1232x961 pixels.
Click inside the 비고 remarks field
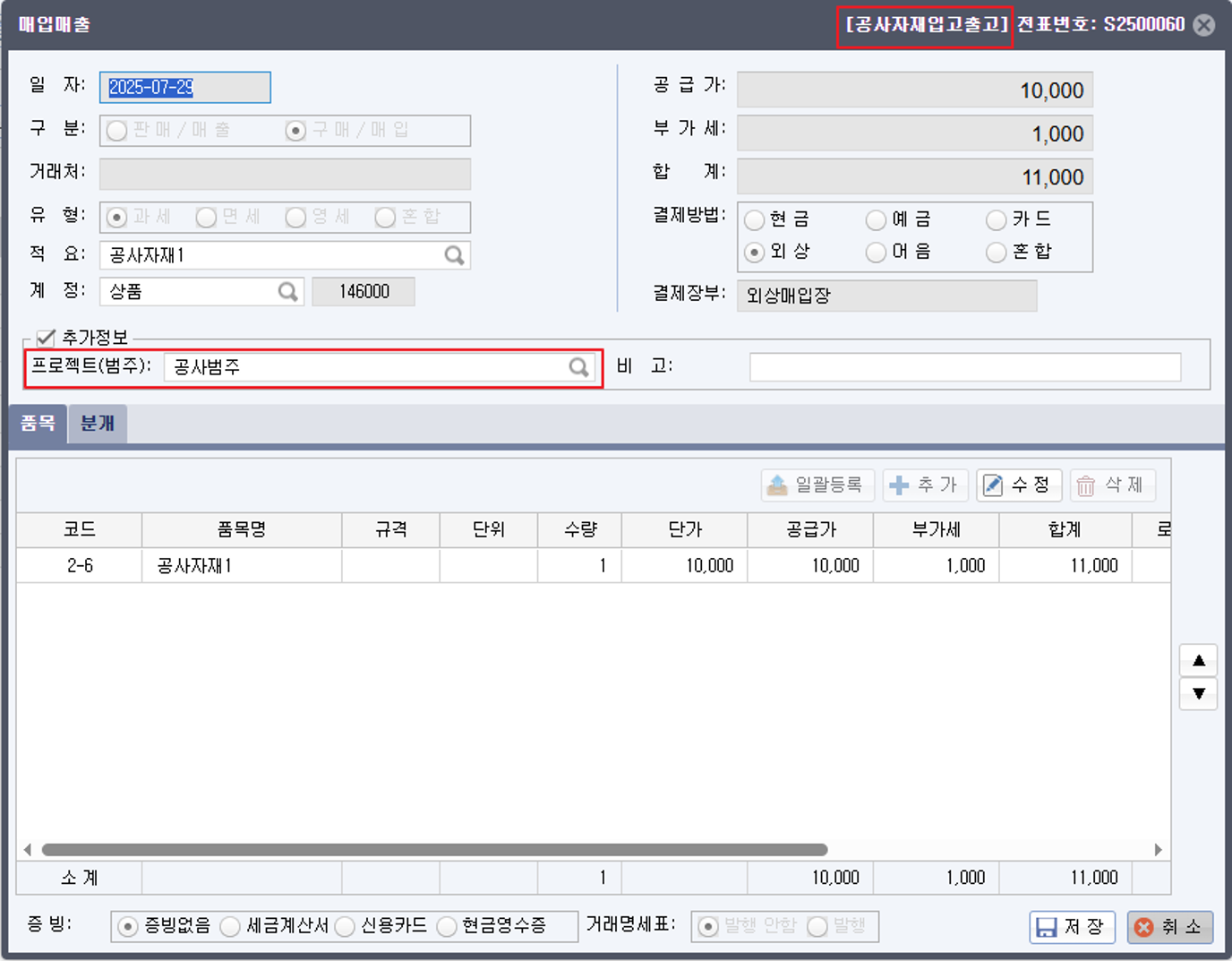point(965,366)
